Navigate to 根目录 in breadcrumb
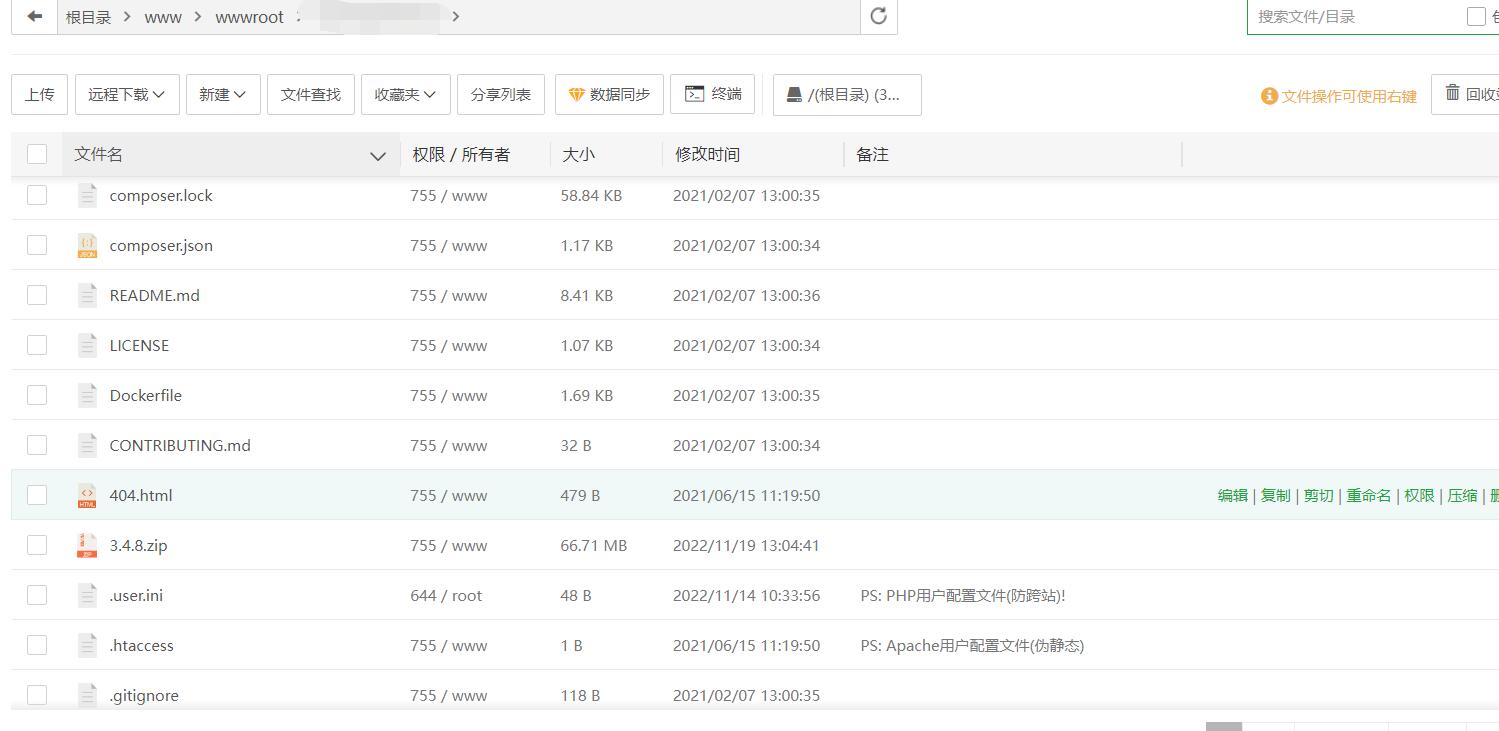Screen dimensions: 1499x731 (89, 17)
